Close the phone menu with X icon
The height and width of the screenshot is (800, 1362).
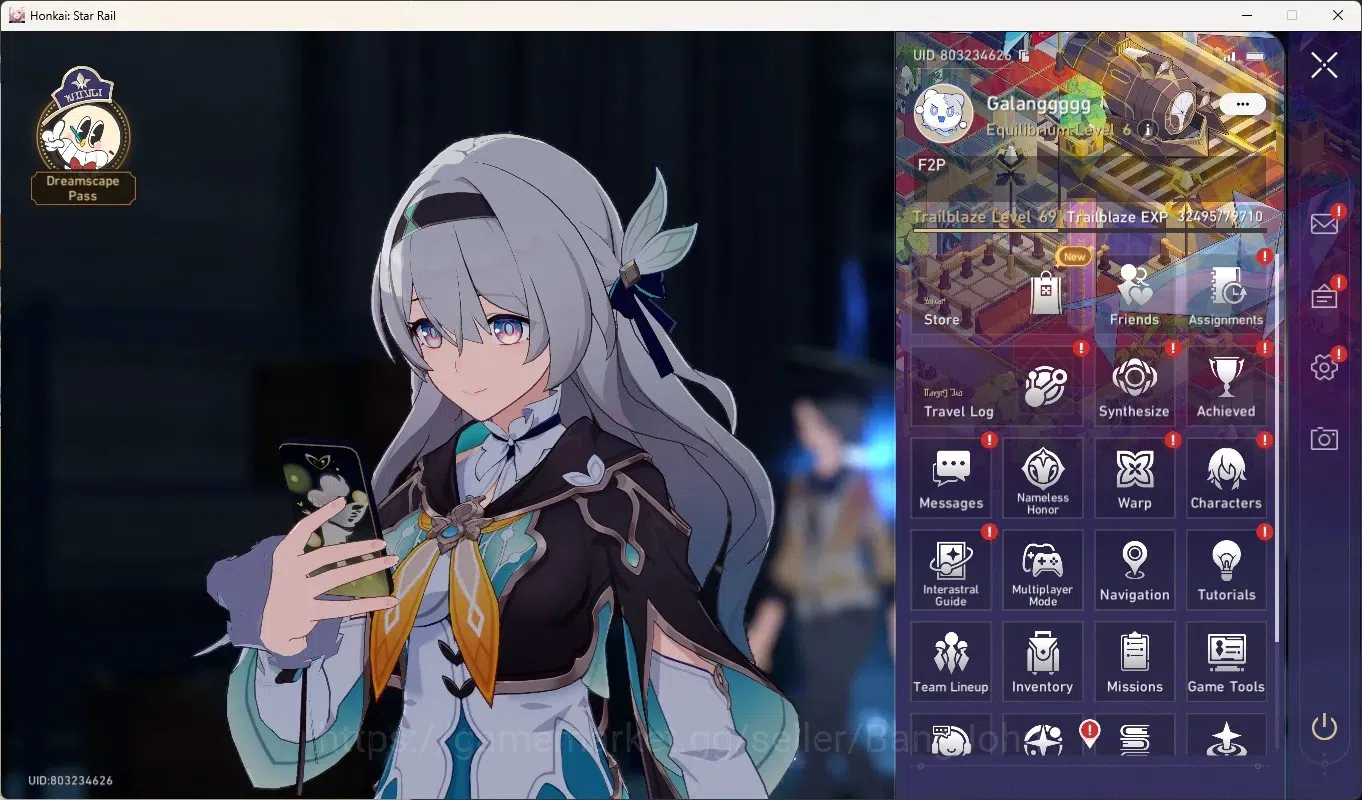pyautogui.click(x=1324, y=65)
